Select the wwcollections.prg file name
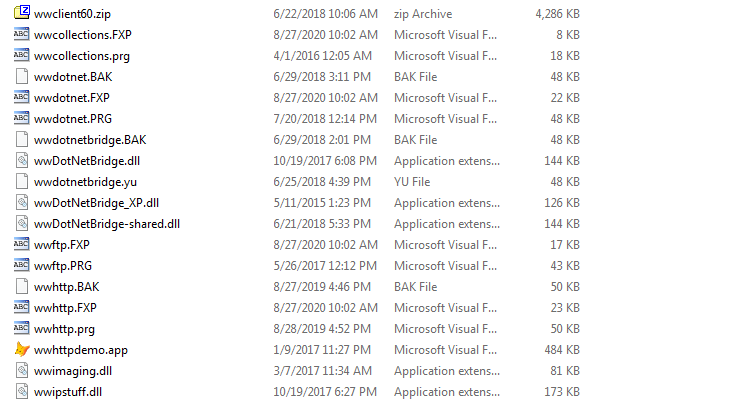Image resolution: width=733 pixels, height=405 pixels. pos(82,56)
